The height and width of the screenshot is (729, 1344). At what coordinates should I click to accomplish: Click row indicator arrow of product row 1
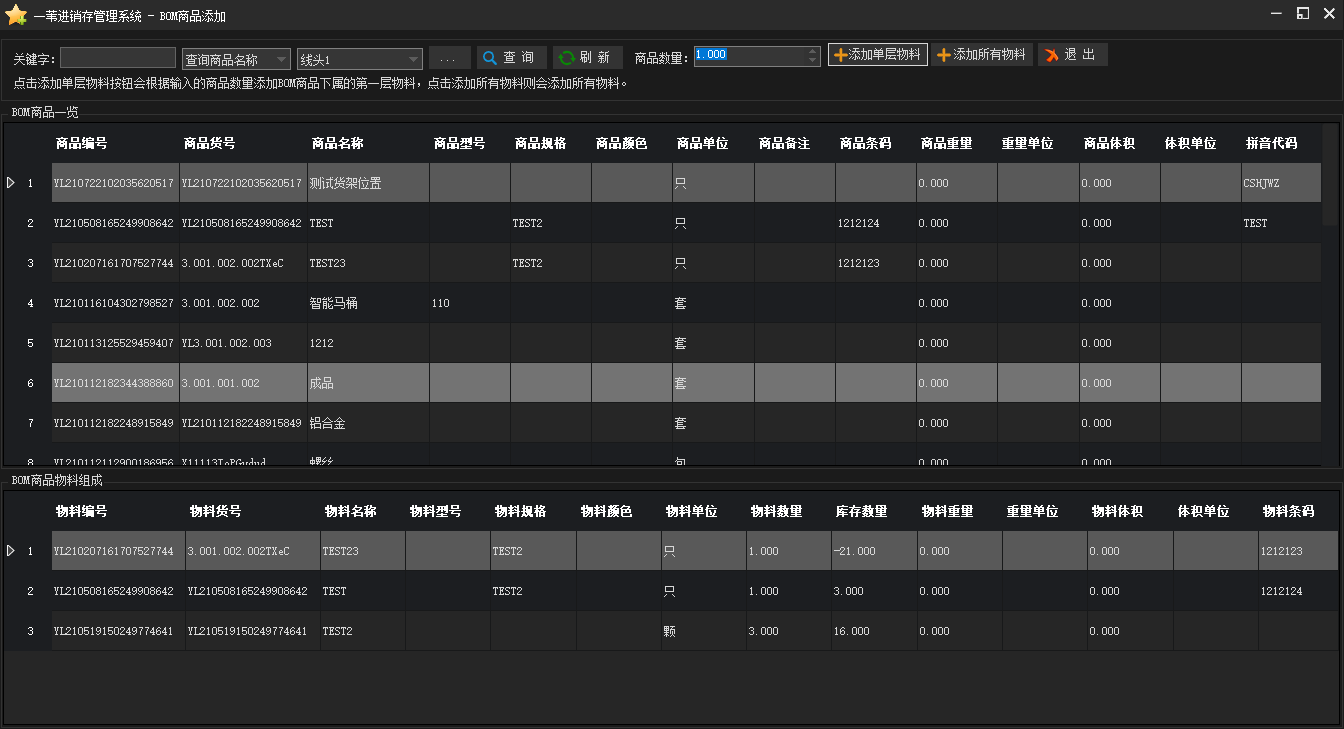(11, 183)
